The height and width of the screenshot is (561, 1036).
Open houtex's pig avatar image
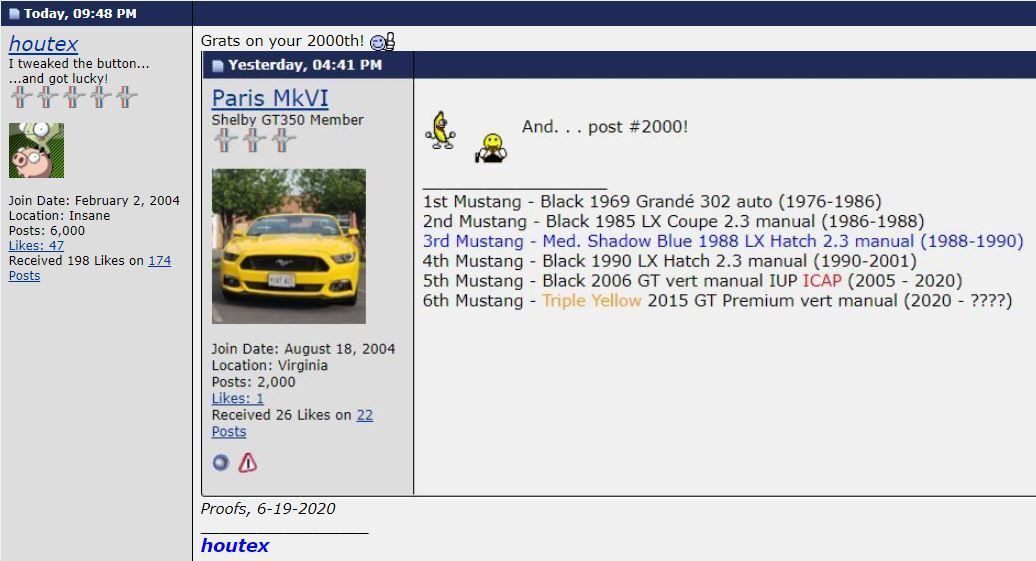pyautogui.click(x=36, y=151)
